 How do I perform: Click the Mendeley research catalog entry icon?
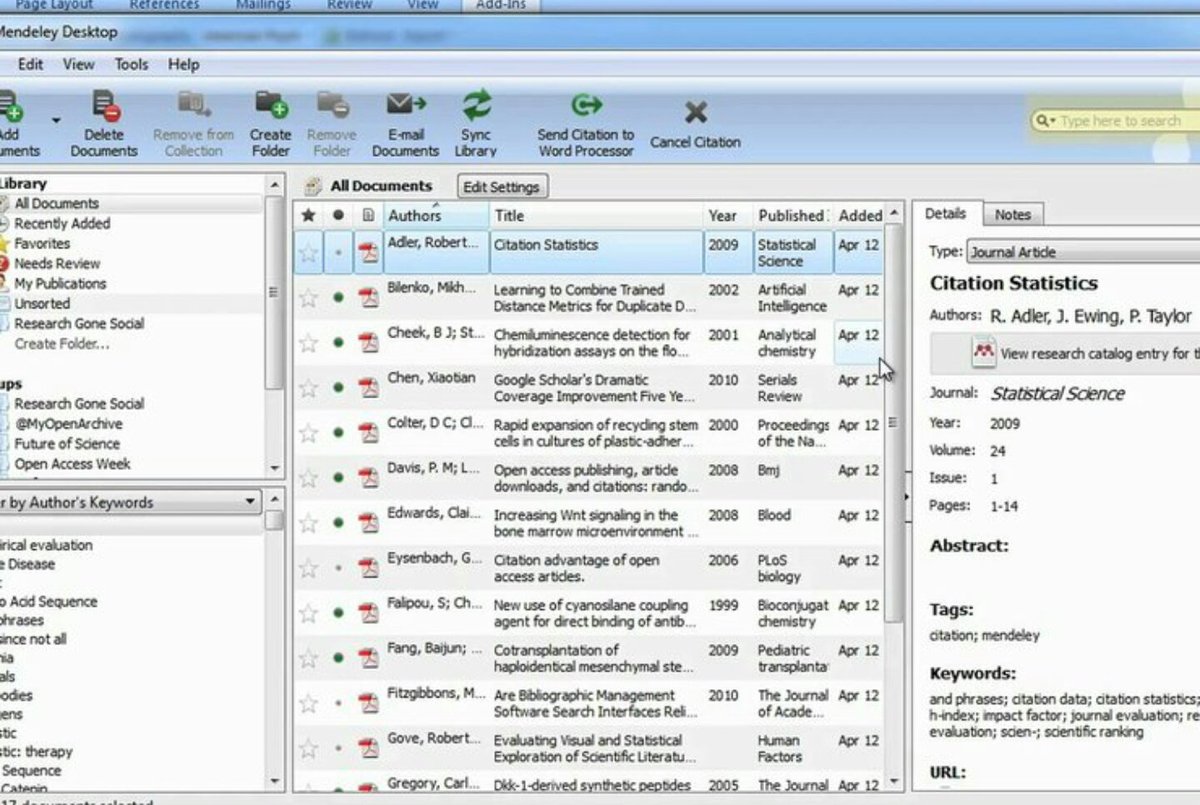[984, 352]
